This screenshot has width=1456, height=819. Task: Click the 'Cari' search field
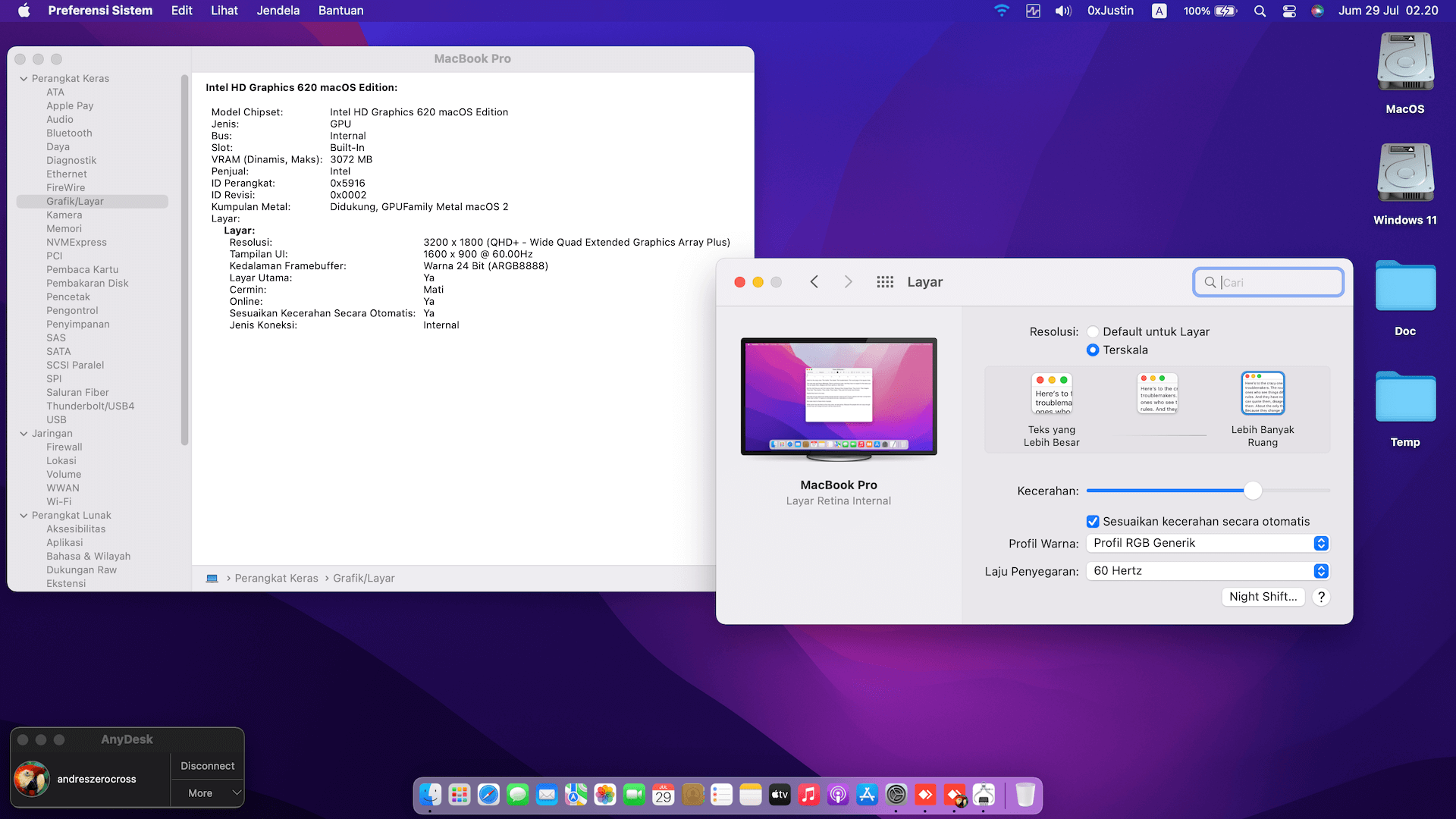[x=1268, y=282]
